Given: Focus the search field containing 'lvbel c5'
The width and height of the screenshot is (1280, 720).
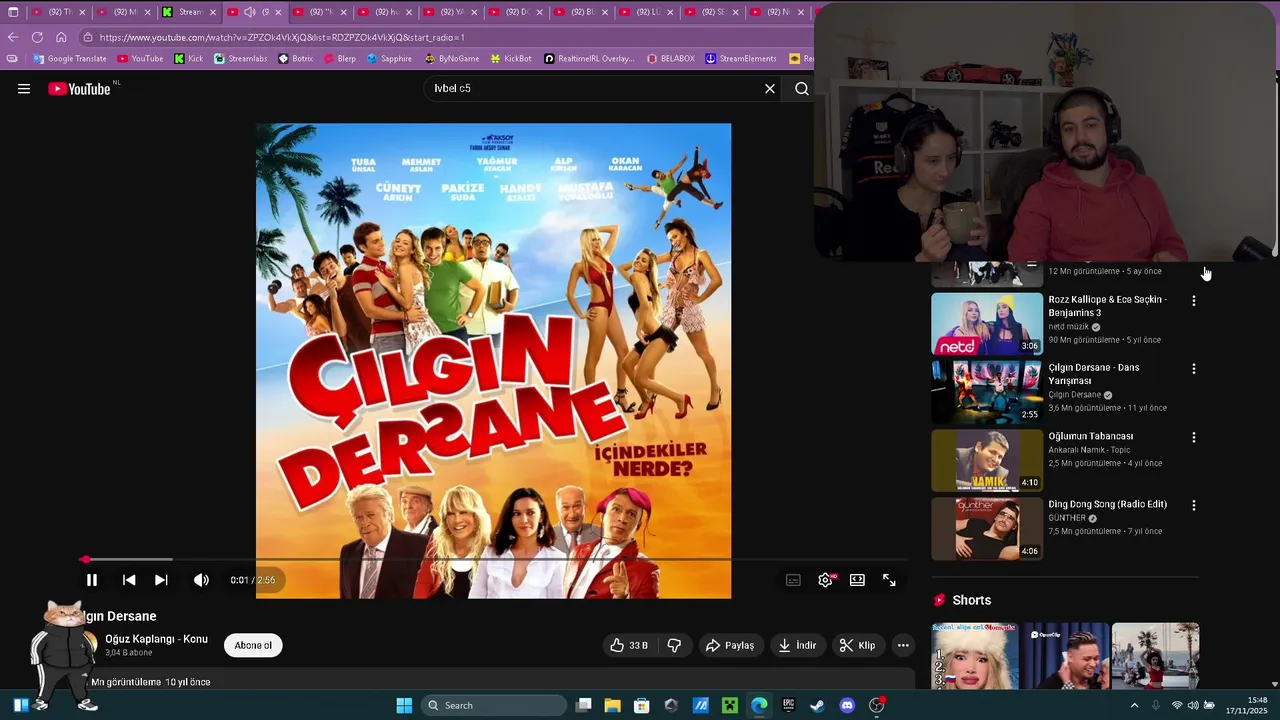Looking at the screenshot, I should click(592, 89).
